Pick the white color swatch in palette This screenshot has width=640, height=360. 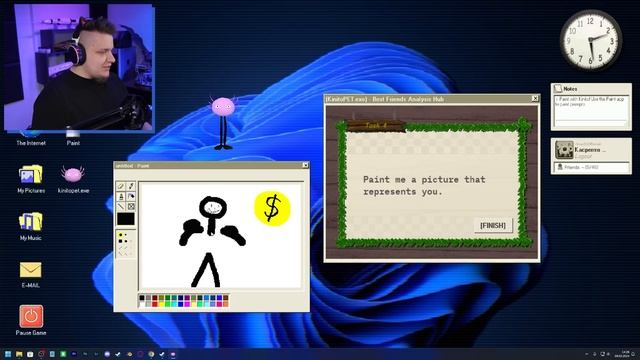pyautogui.click(x=142, y=304)
